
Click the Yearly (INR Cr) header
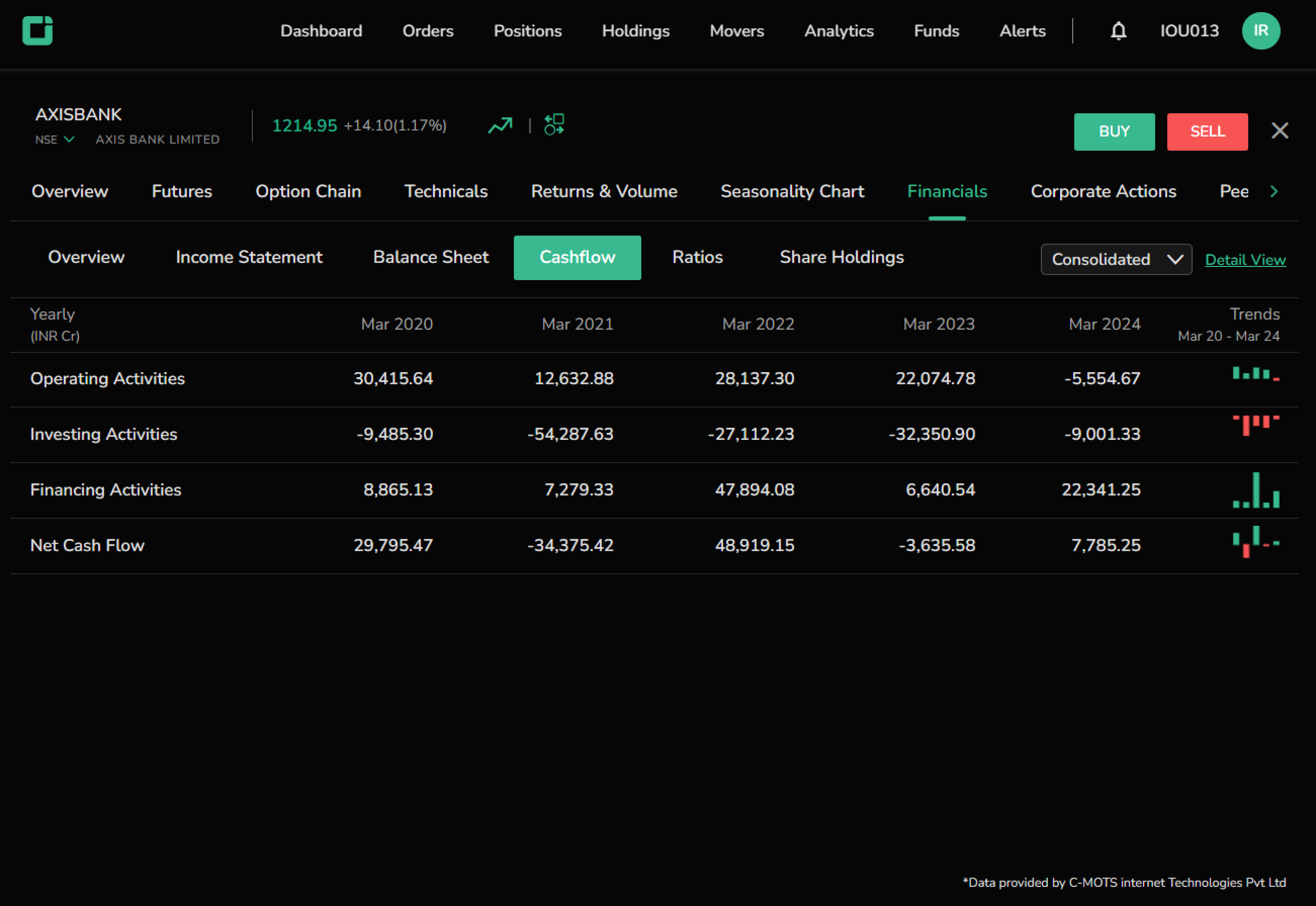pos(55,325)
